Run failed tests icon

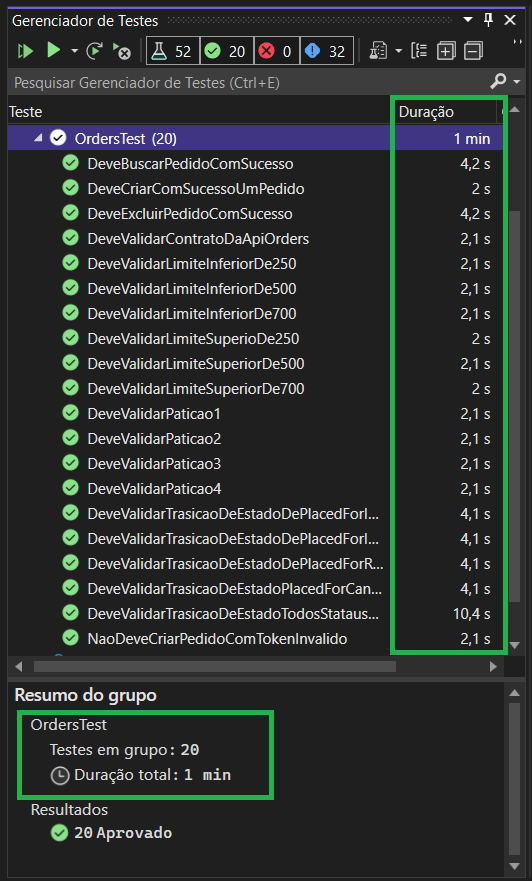click(121, 51)
